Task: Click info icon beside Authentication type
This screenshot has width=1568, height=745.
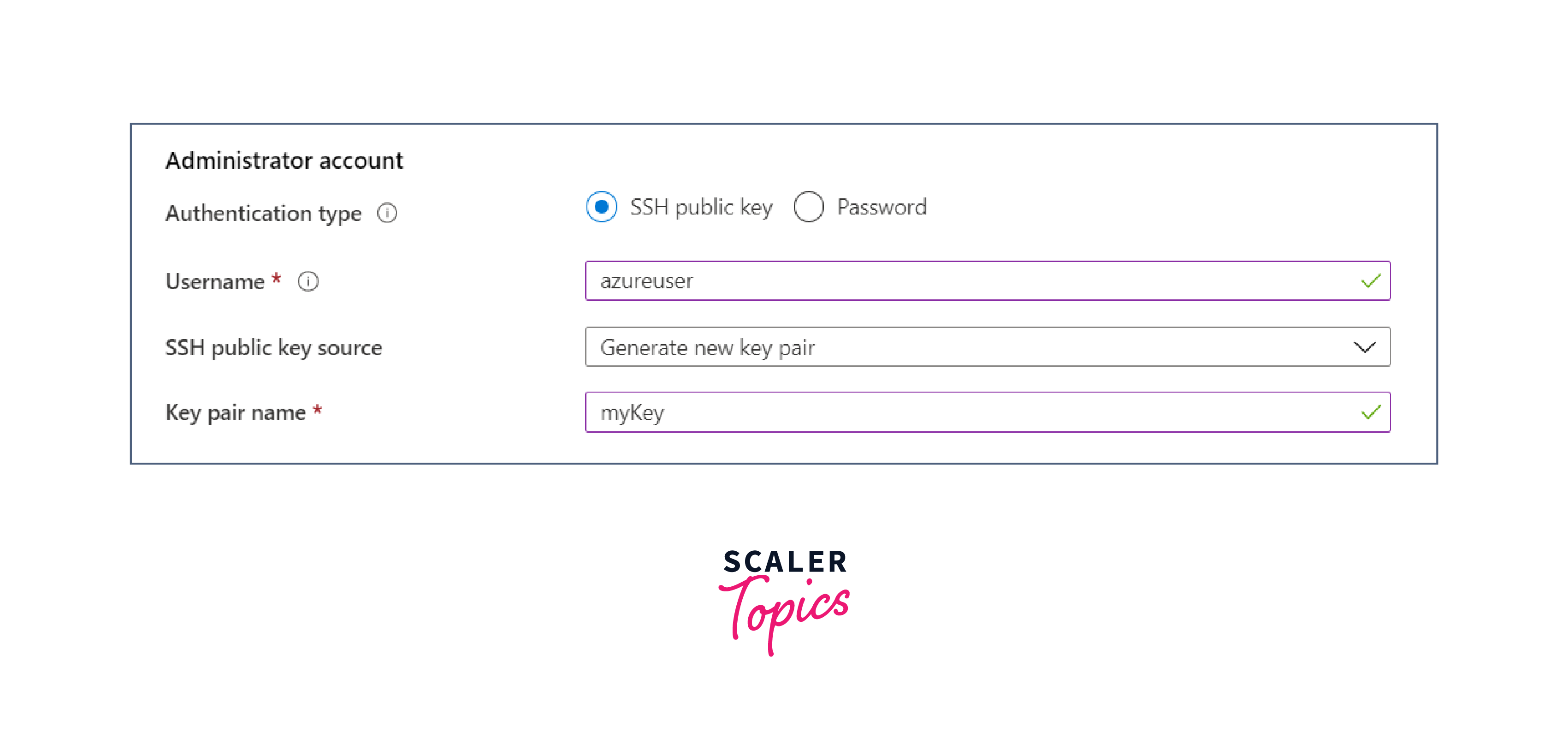Action: click(387, 213)
